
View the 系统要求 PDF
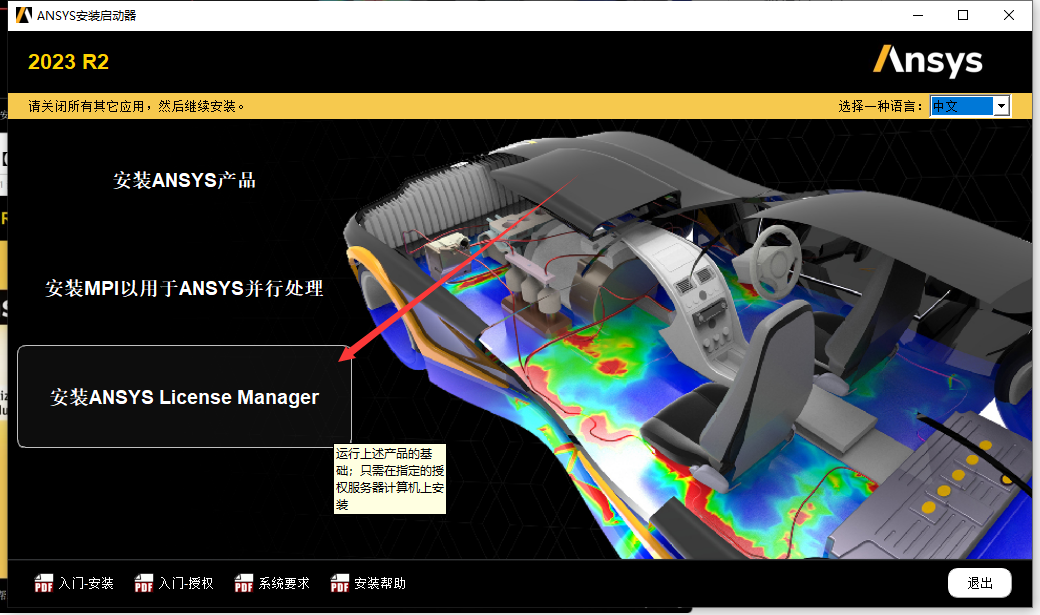pos(283,583)
